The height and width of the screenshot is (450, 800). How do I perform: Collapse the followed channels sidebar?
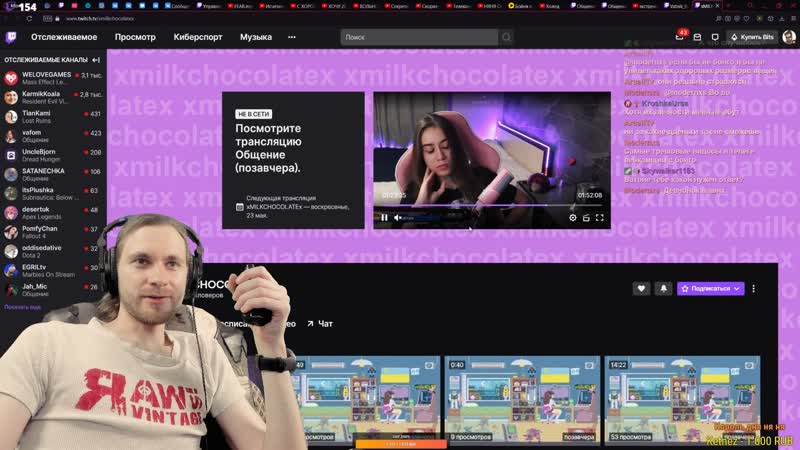coord(96,60)
